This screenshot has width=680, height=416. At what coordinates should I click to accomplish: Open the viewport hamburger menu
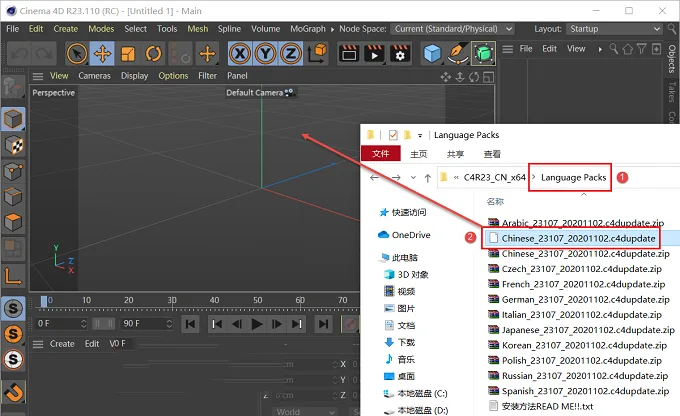(x=38, y=76)
